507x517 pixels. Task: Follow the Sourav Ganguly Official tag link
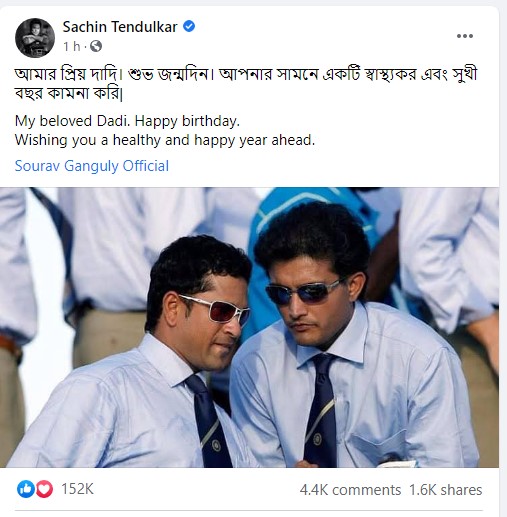click(x=92, y=166)
